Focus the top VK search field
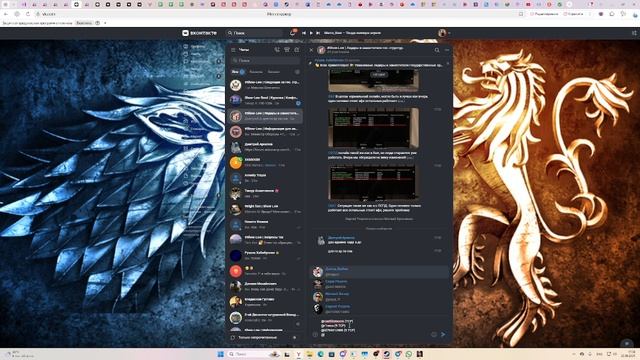 tap(255, 33)
